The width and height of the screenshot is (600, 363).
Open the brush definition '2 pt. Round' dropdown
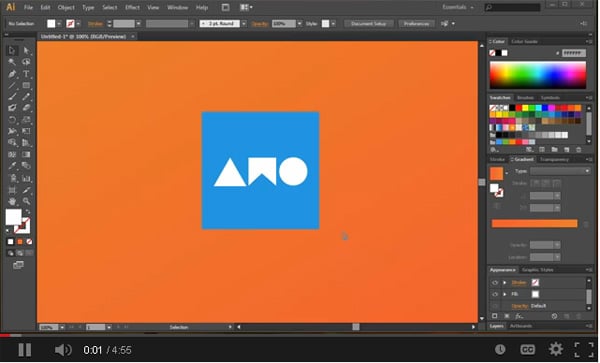click(244, 24)
